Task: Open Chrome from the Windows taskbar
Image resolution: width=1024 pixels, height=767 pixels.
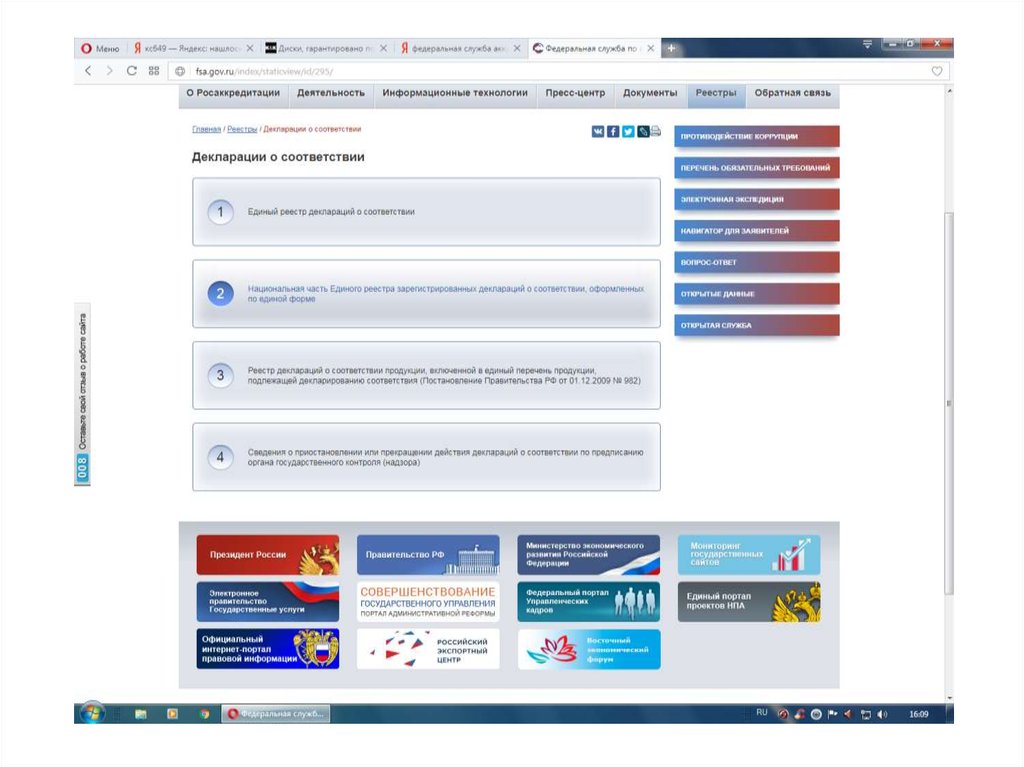Action: tap(205, 714)
